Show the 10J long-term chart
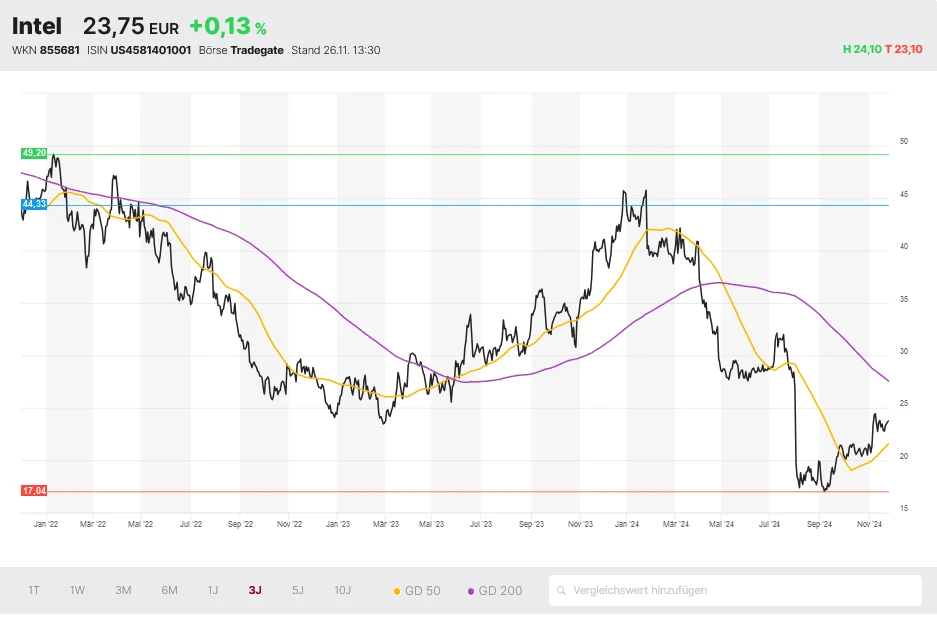Image resolution: width=937 pixels, height=622 pixels. point(343,590)
